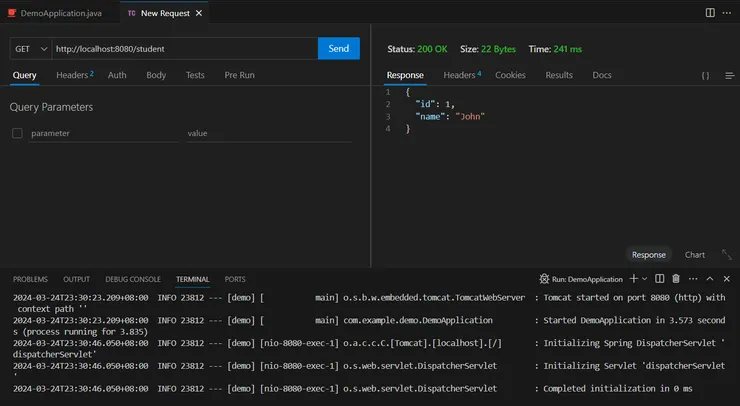Image resolution: width=740 pixels, height=406 pixels.
Task: Click the request URL input field
Action: tap(183, 48)
